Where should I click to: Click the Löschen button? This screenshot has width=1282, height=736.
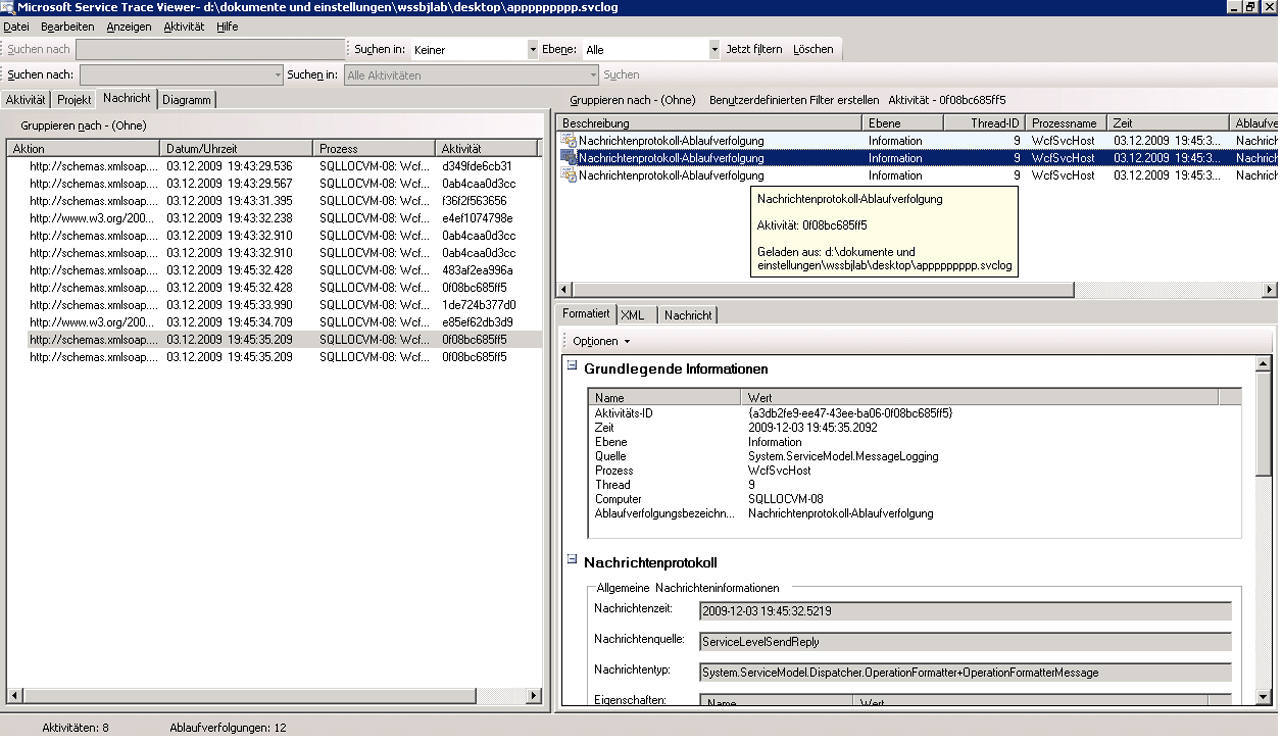tap(813, 49)
